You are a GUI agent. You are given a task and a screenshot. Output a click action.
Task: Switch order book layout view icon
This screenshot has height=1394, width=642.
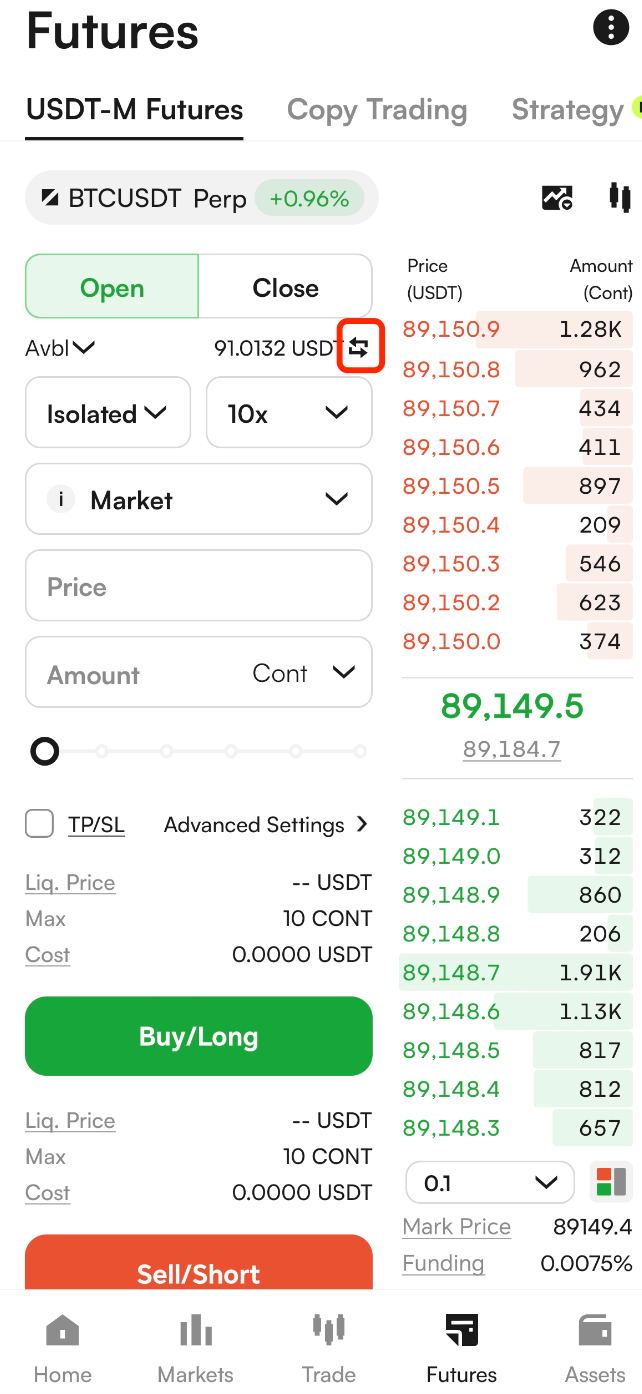[610, 1183]
